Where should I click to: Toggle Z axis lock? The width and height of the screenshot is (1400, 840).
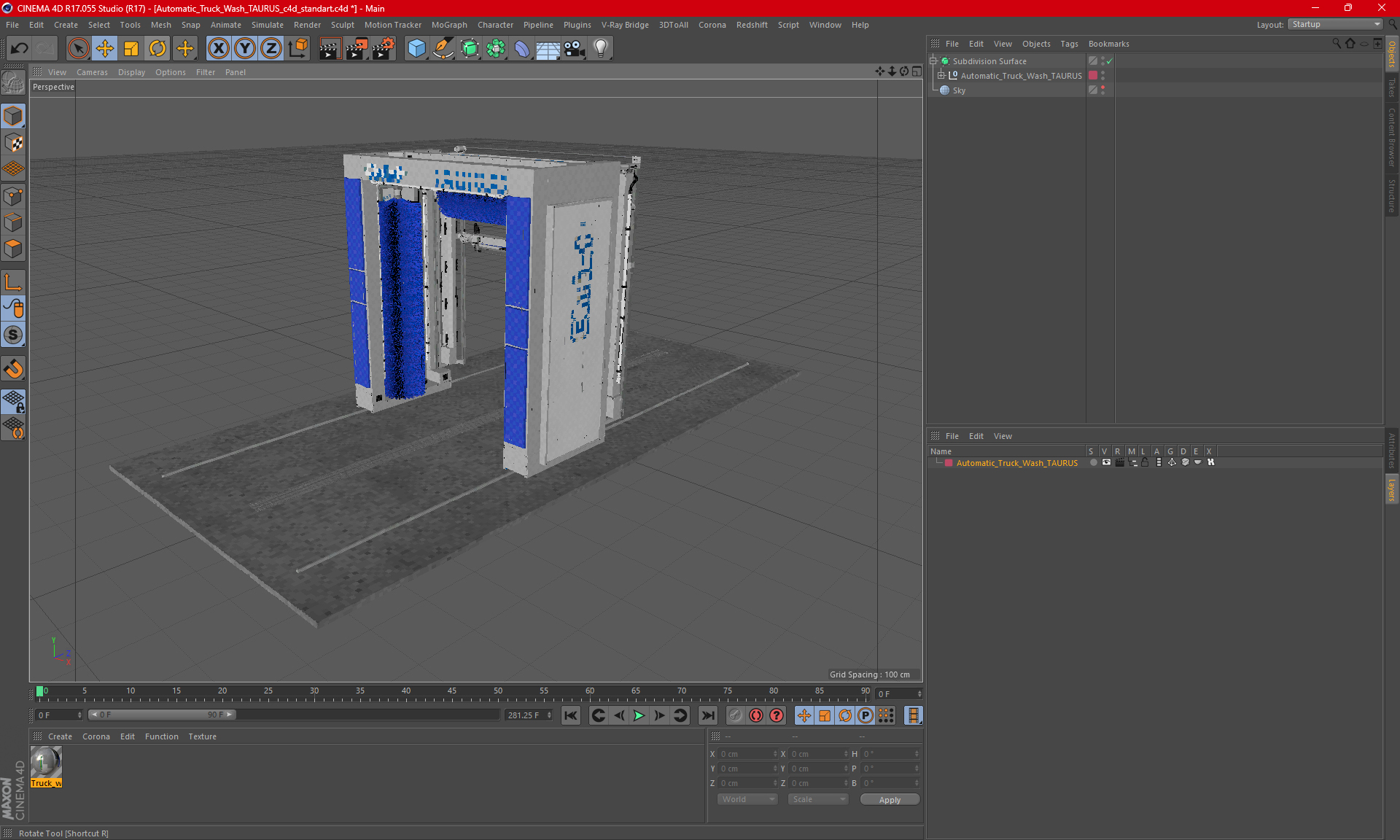point(271,49)
